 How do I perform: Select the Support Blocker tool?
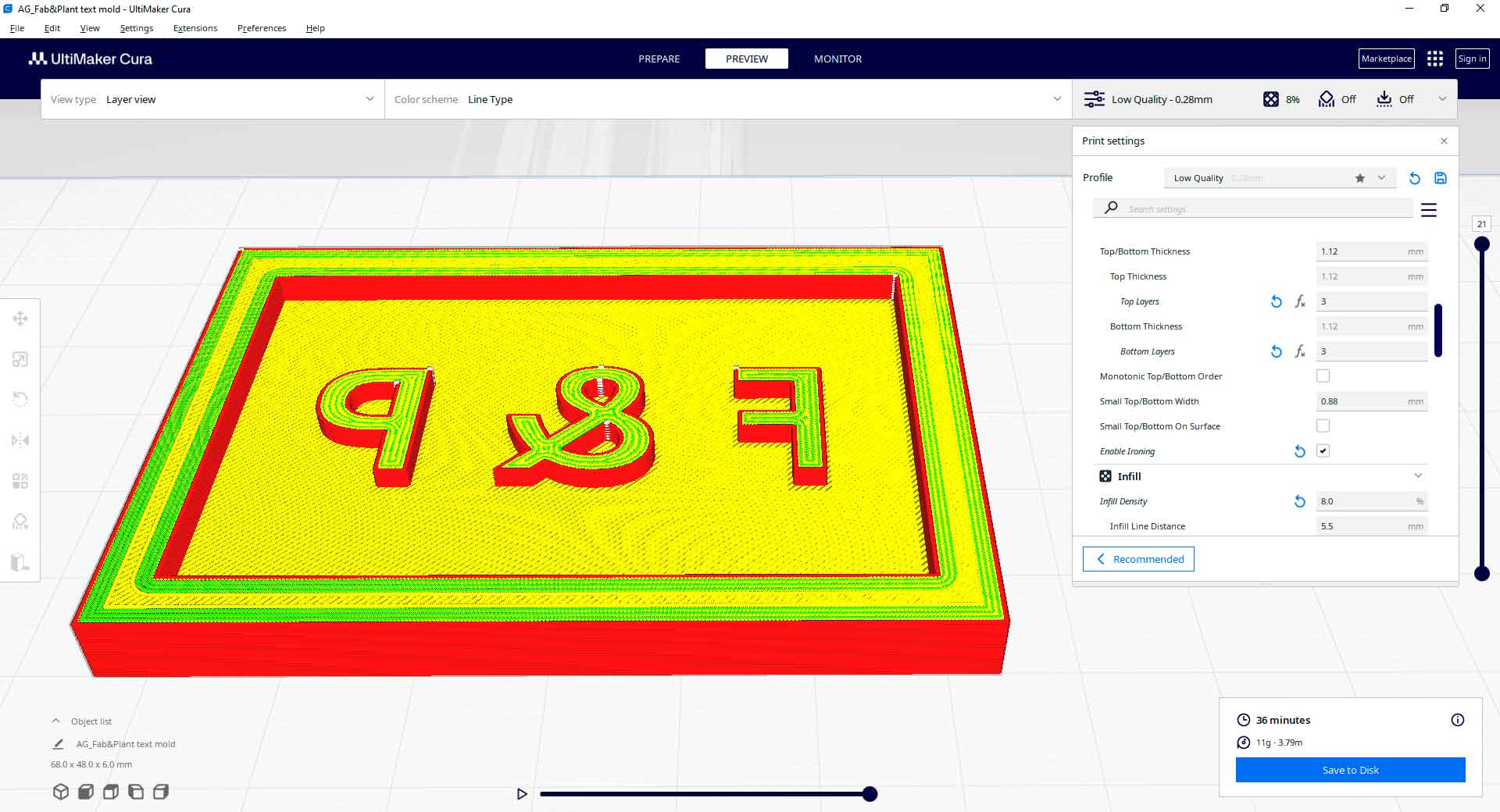click(20, 522)
